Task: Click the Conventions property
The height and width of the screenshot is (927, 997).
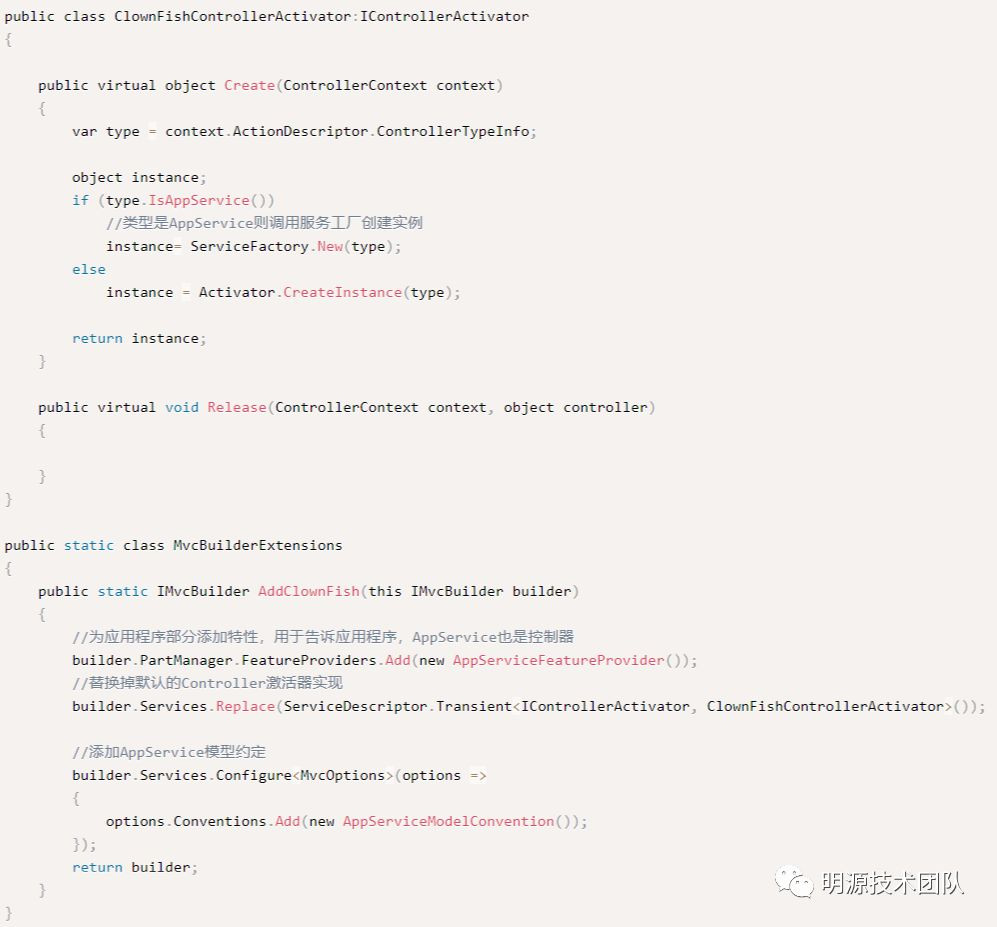Action: coord(219,821)
